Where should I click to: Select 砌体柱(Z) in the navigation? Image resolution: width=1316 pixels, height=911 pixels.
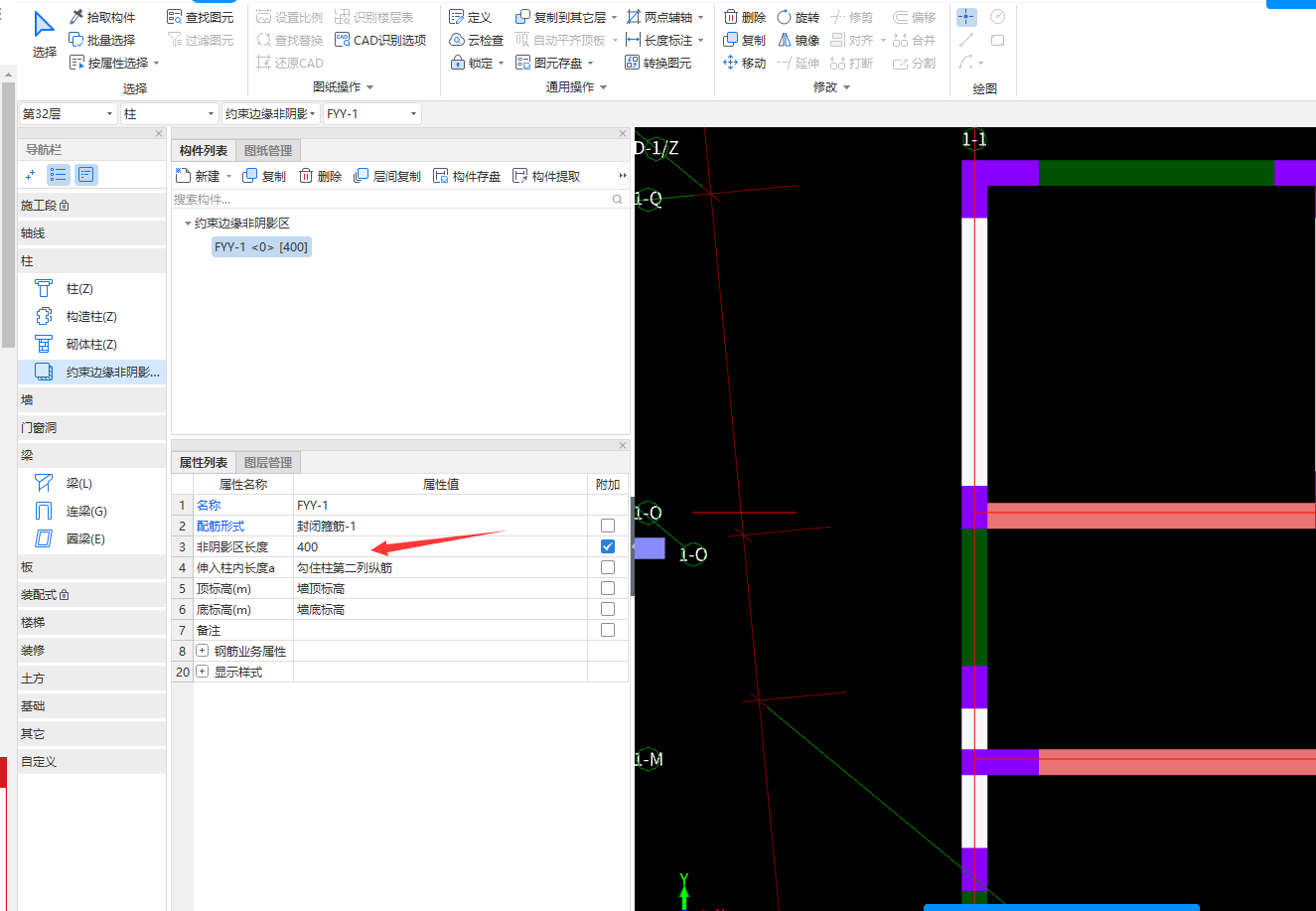tap(91, 345)
